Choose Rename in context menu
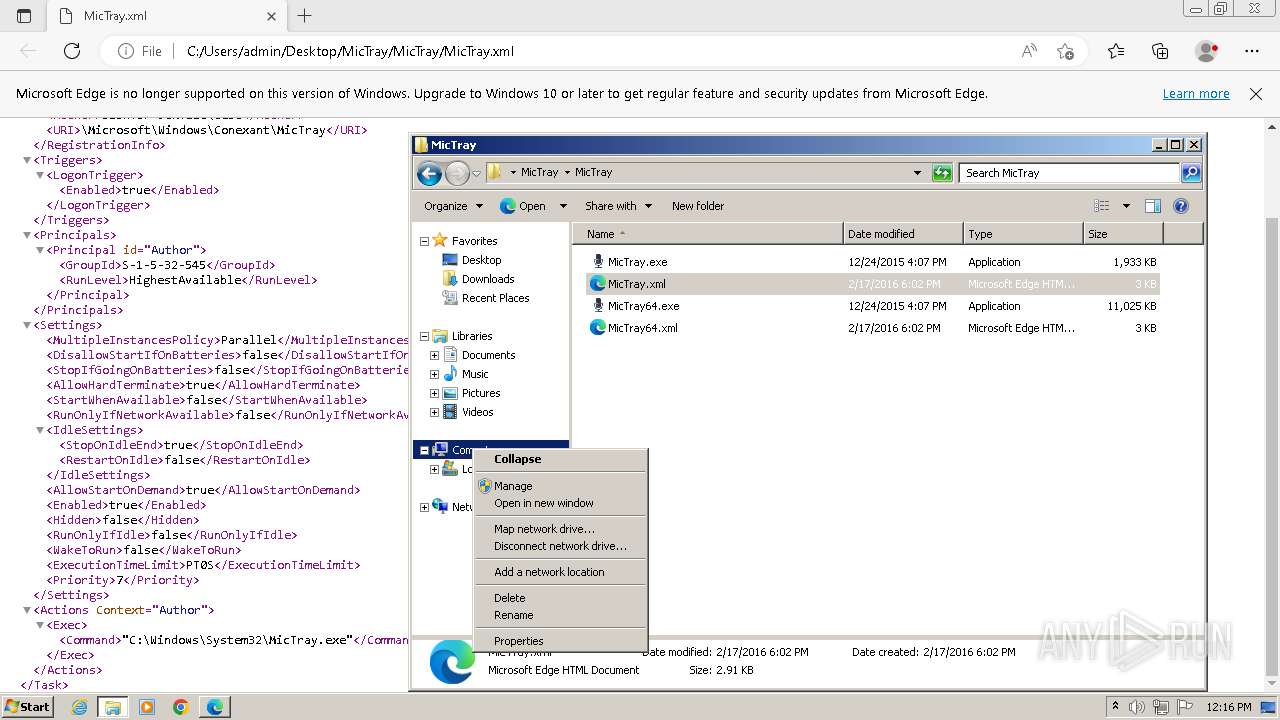Viewport: 1280px width, 720px height. [x=560, y=615]
